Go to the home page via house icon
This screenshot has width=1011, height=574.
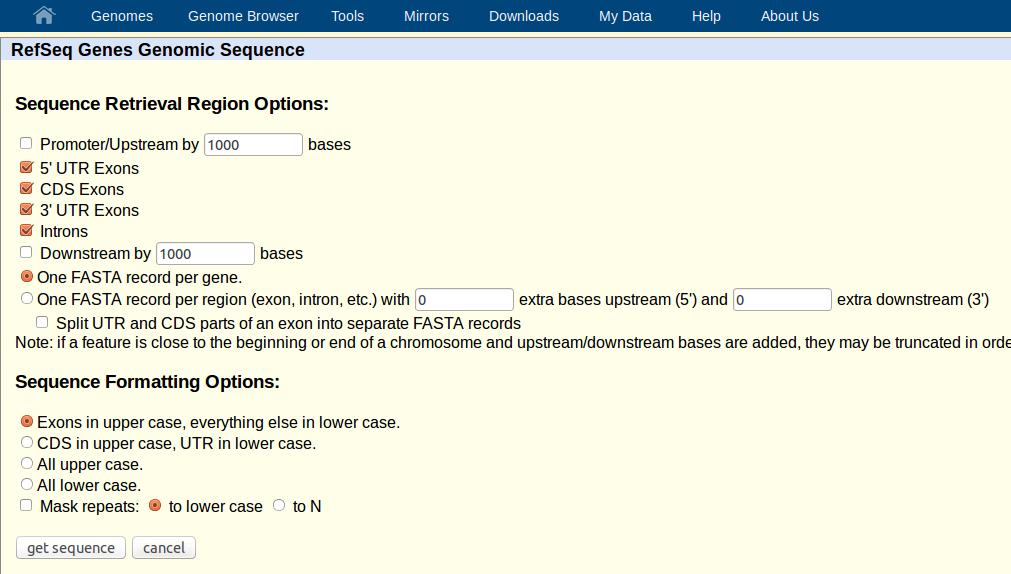pyautogui.click(x=44, y=15)
